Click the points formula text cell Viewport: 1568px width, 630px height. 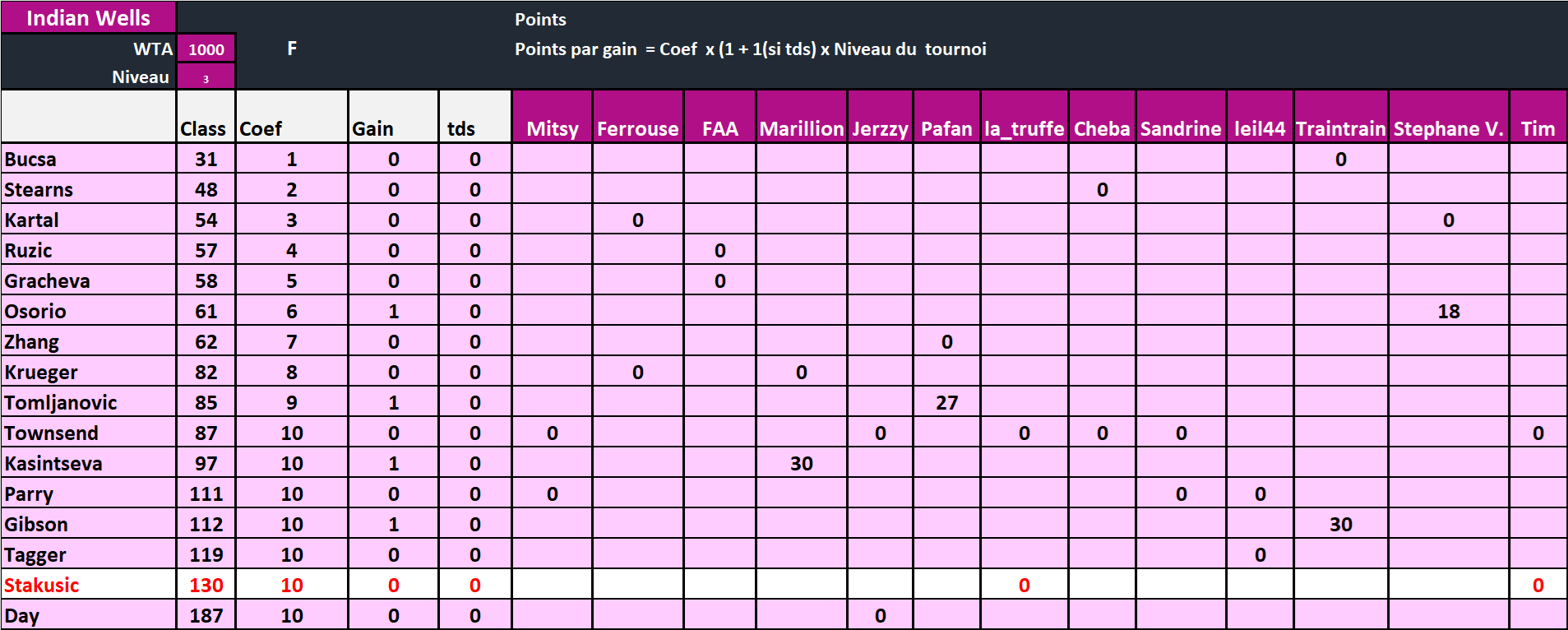pos(750,49)
